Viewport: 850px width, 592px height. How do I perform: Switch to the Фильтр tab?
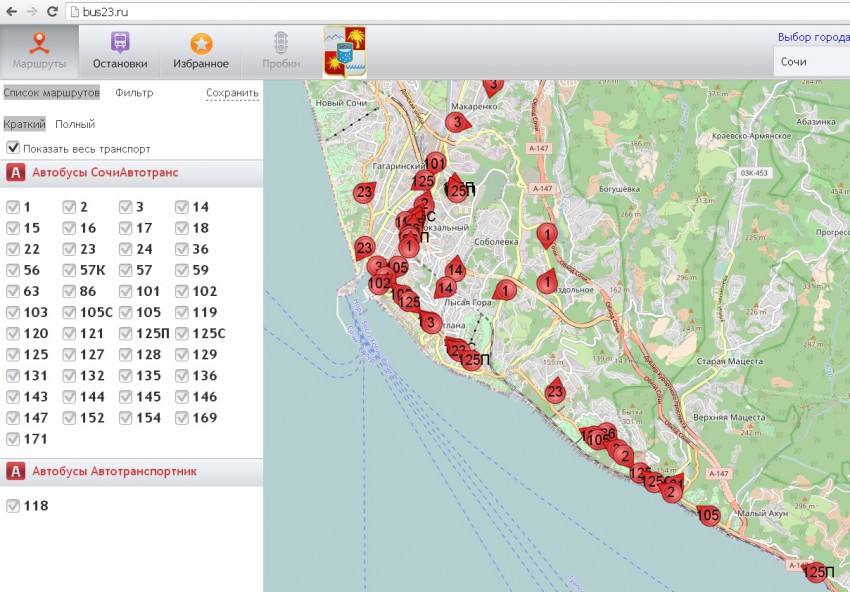(x=134, y=93)
